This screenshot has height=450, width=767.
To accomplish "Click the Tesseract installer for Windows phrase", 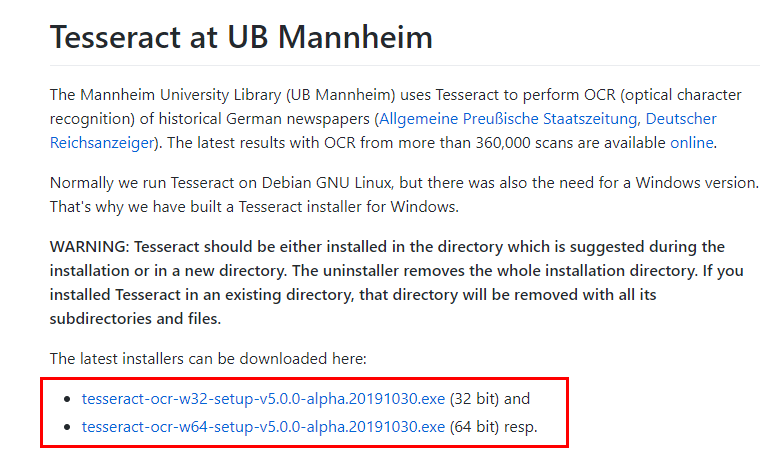I will click(x=348, y=207).
